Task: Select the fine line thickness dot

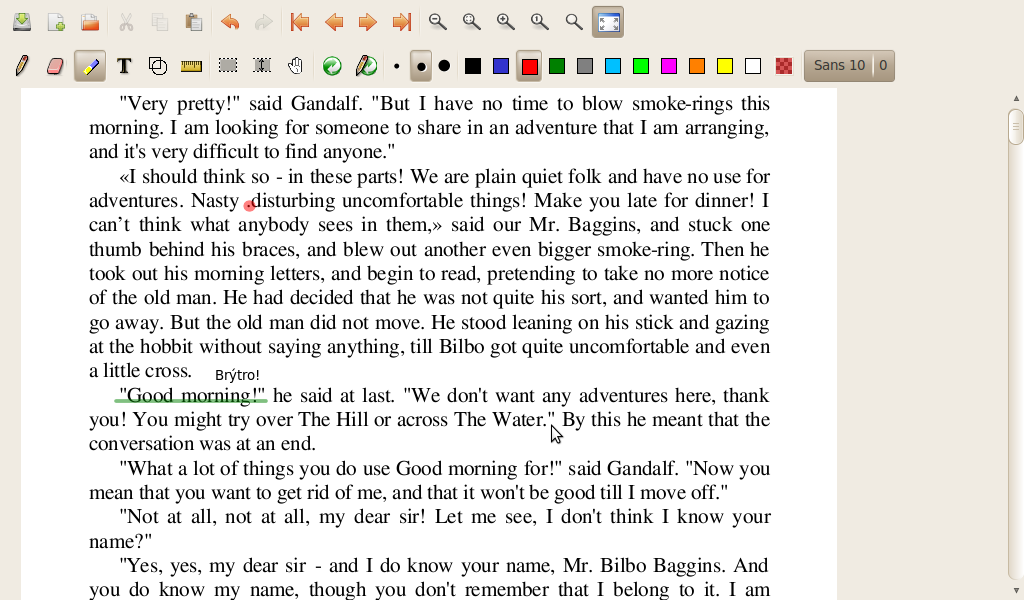Action: tap(396, 66)
